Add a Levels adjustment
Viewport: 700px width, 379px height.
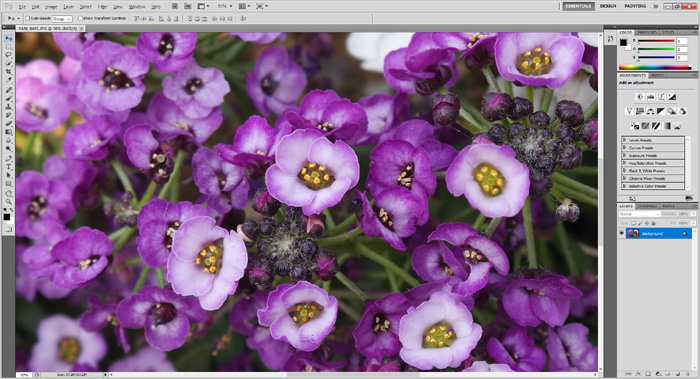(x=650, y=96)
